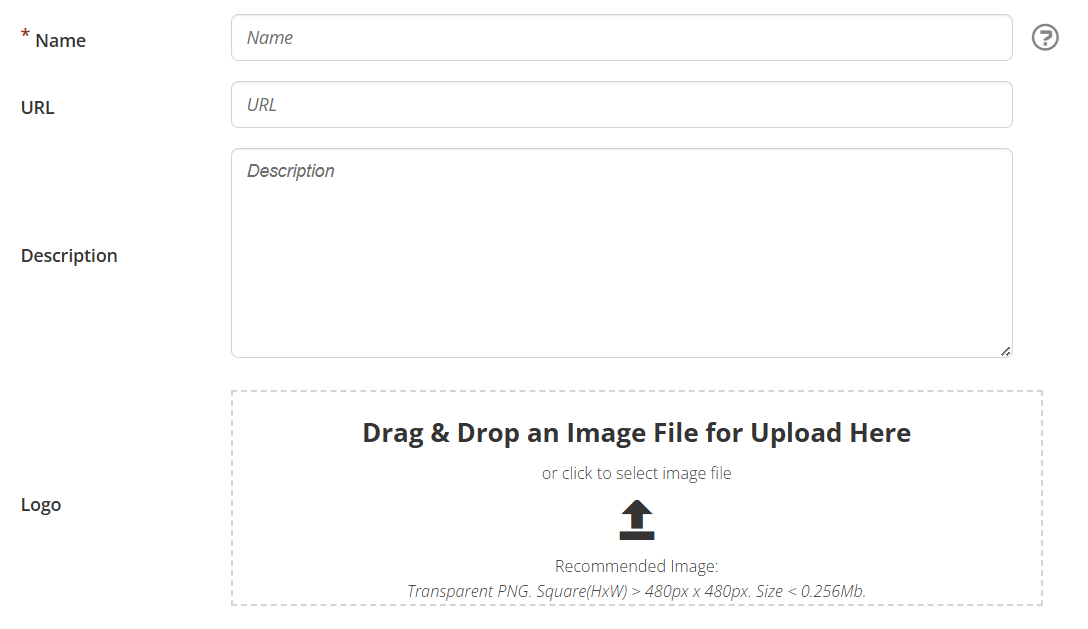This screenshot has width=1088, height=629.
Task: Click the Description field label
Action: point(69,256)
